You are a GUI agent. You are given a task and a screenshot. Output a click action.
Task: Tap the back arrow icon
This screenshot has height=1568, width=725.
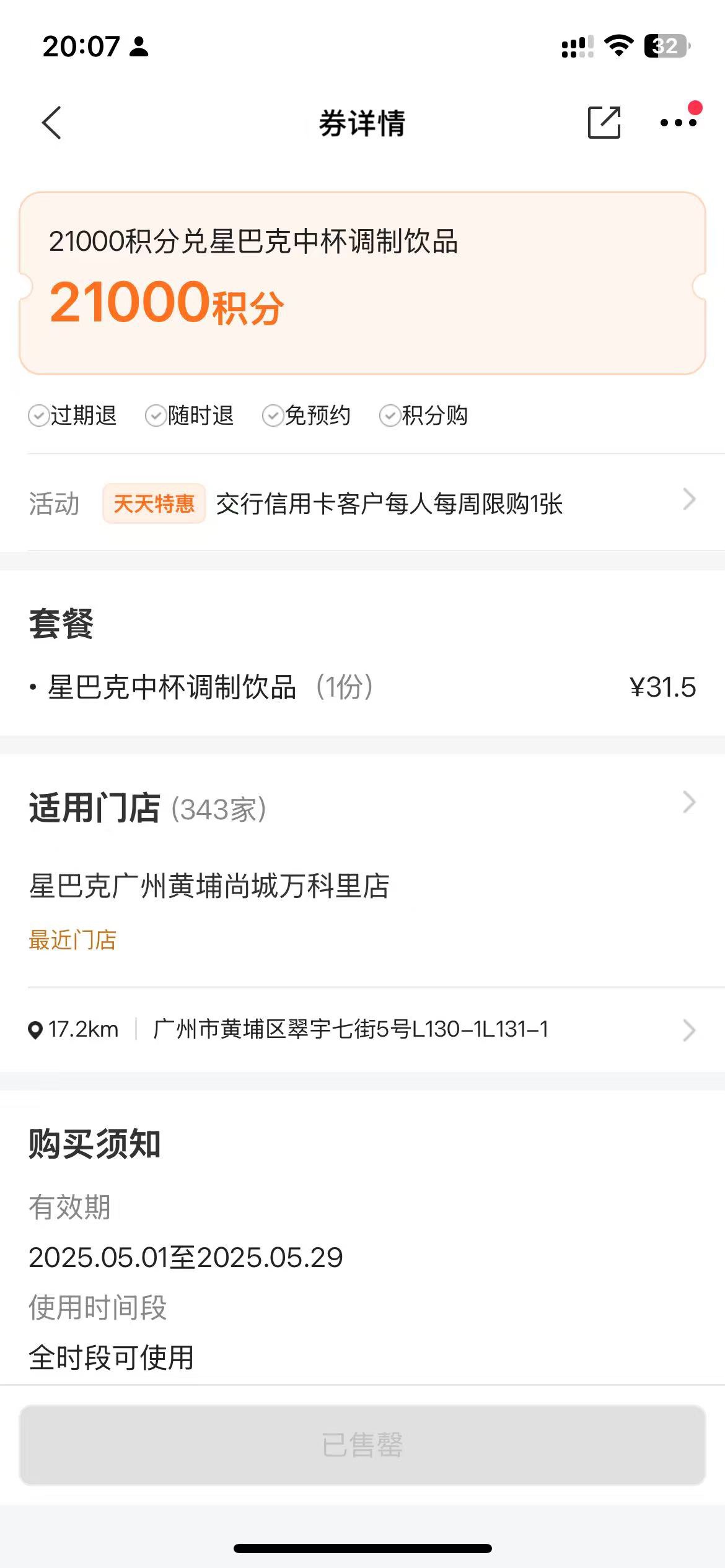[52, 123]
